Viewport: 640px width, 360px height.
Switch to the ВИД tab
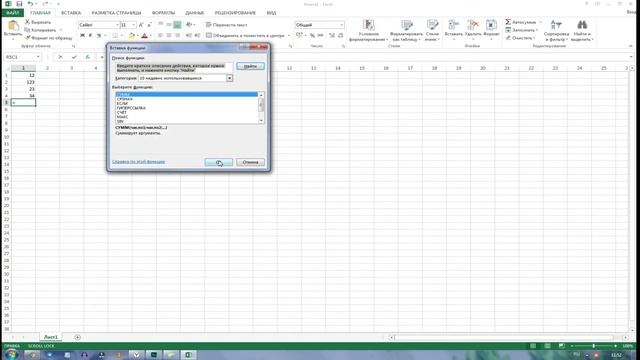[x=271, y=13]
